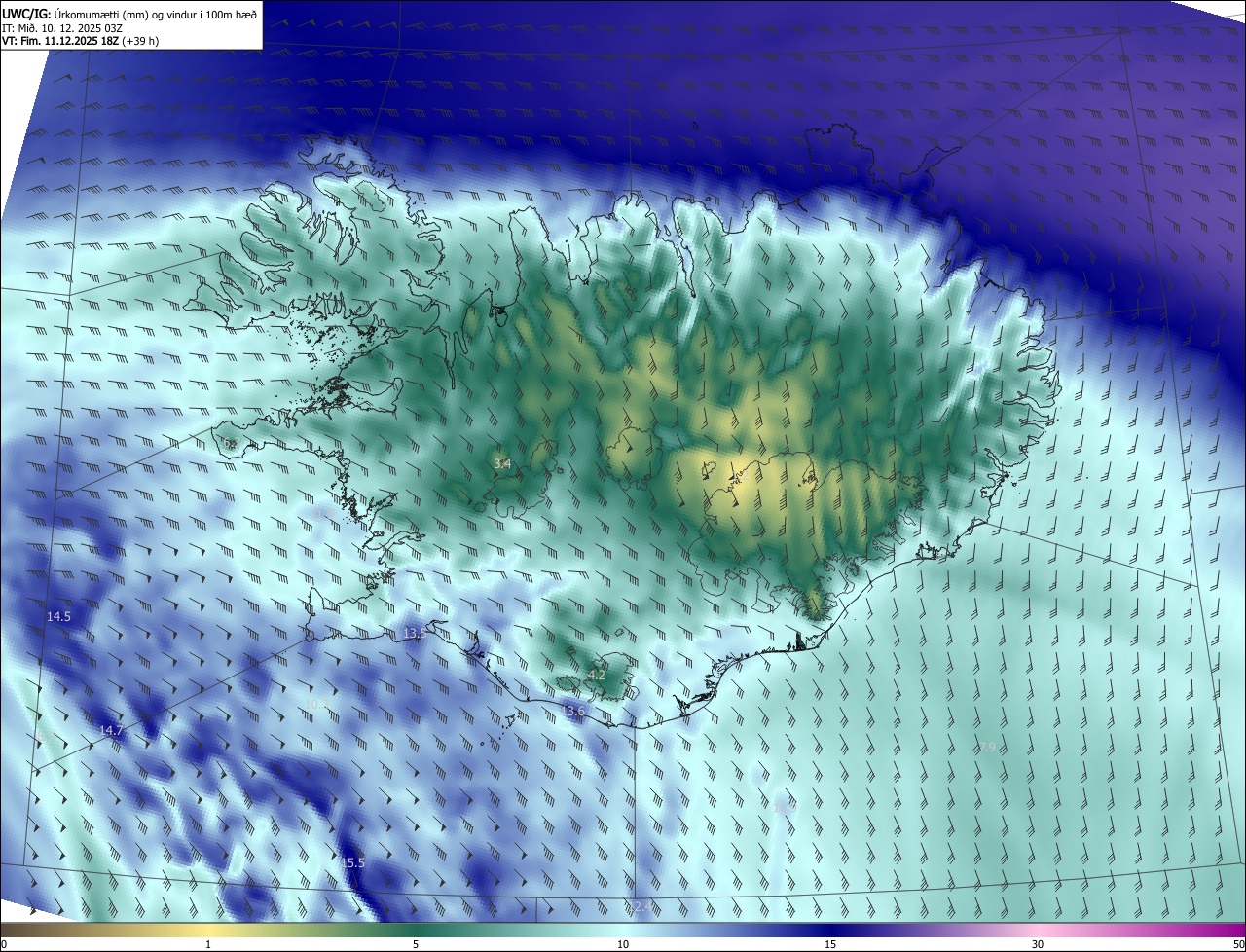1246x952 pixels.
Task: Click the 15.5 value label
Action: [352, 862]
